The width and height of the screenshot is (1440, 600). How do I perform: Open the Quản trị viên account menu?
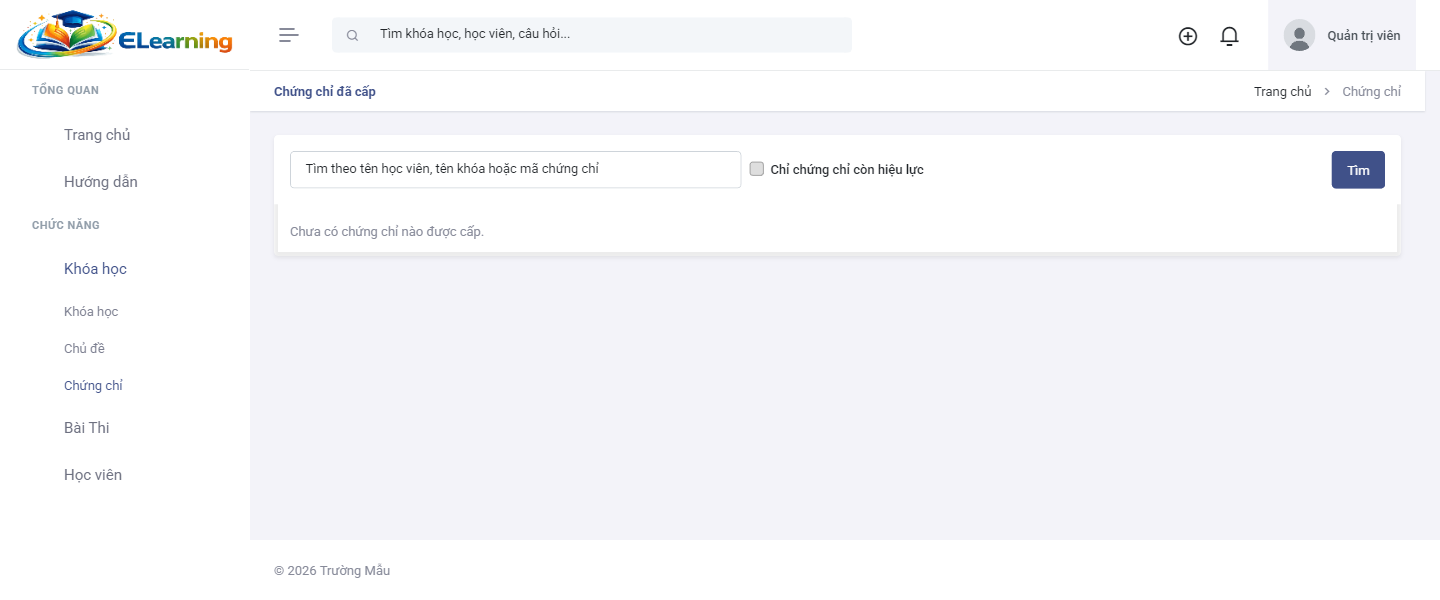tap(1342, 35)
